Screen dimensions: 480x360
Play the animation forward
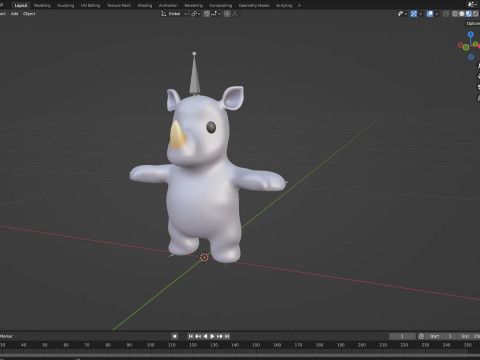[212, 336]
